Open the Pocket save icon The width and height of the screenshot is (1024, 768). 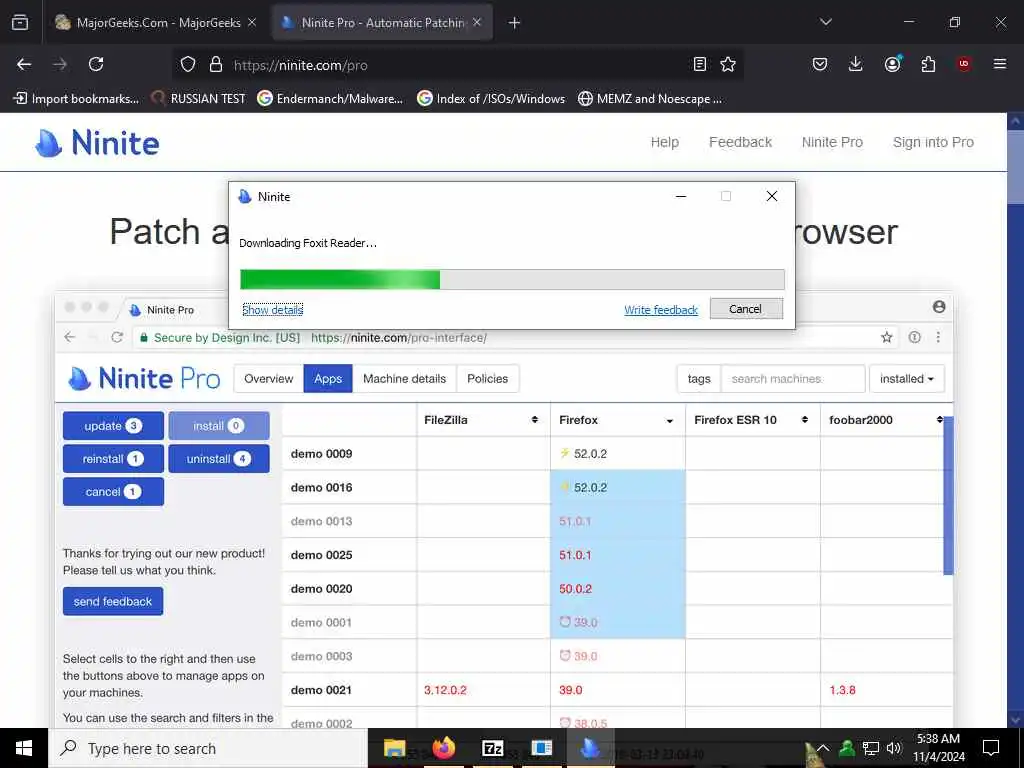(x=820, y=64)
